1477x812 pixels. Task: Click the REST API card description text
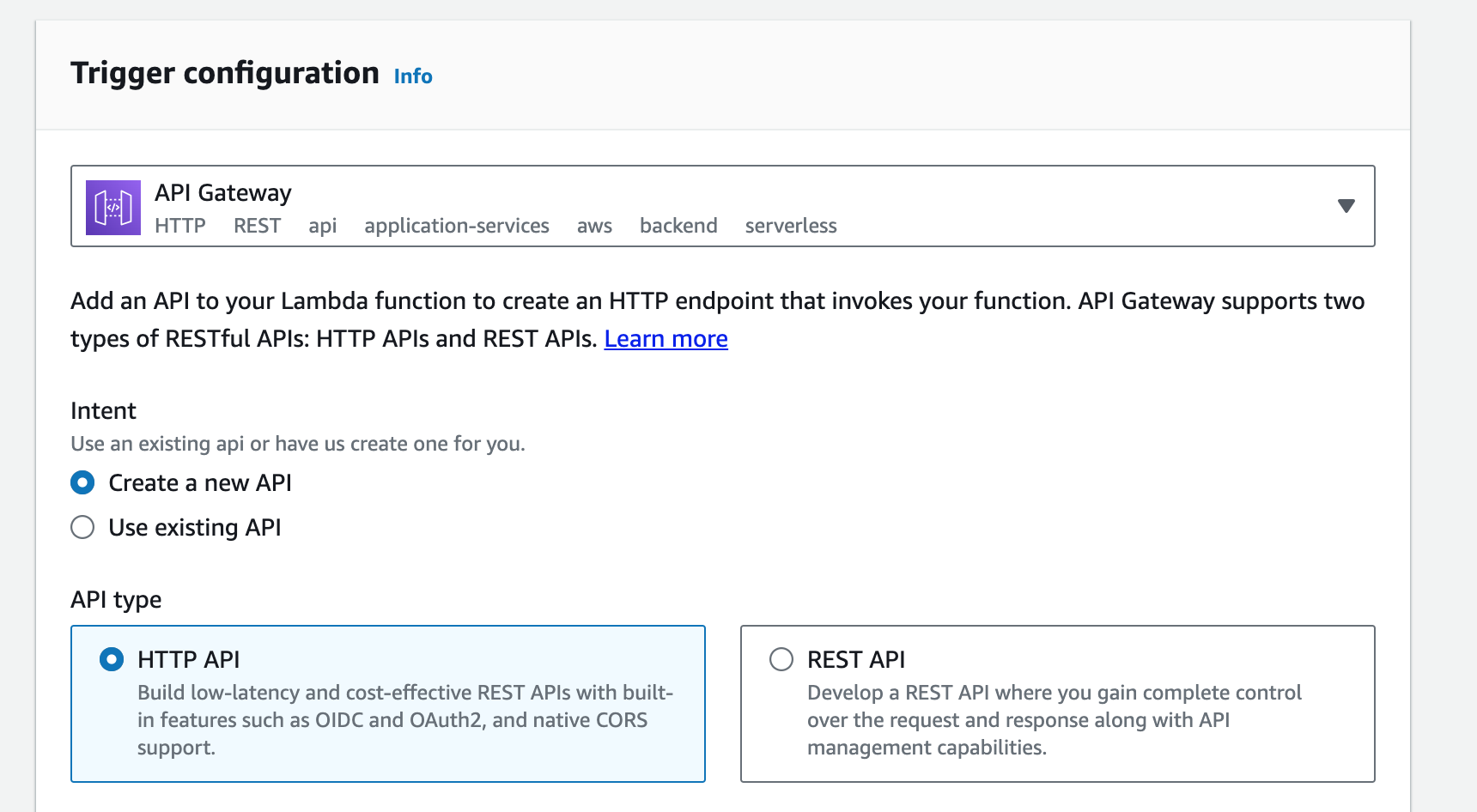coord(1054,719)
